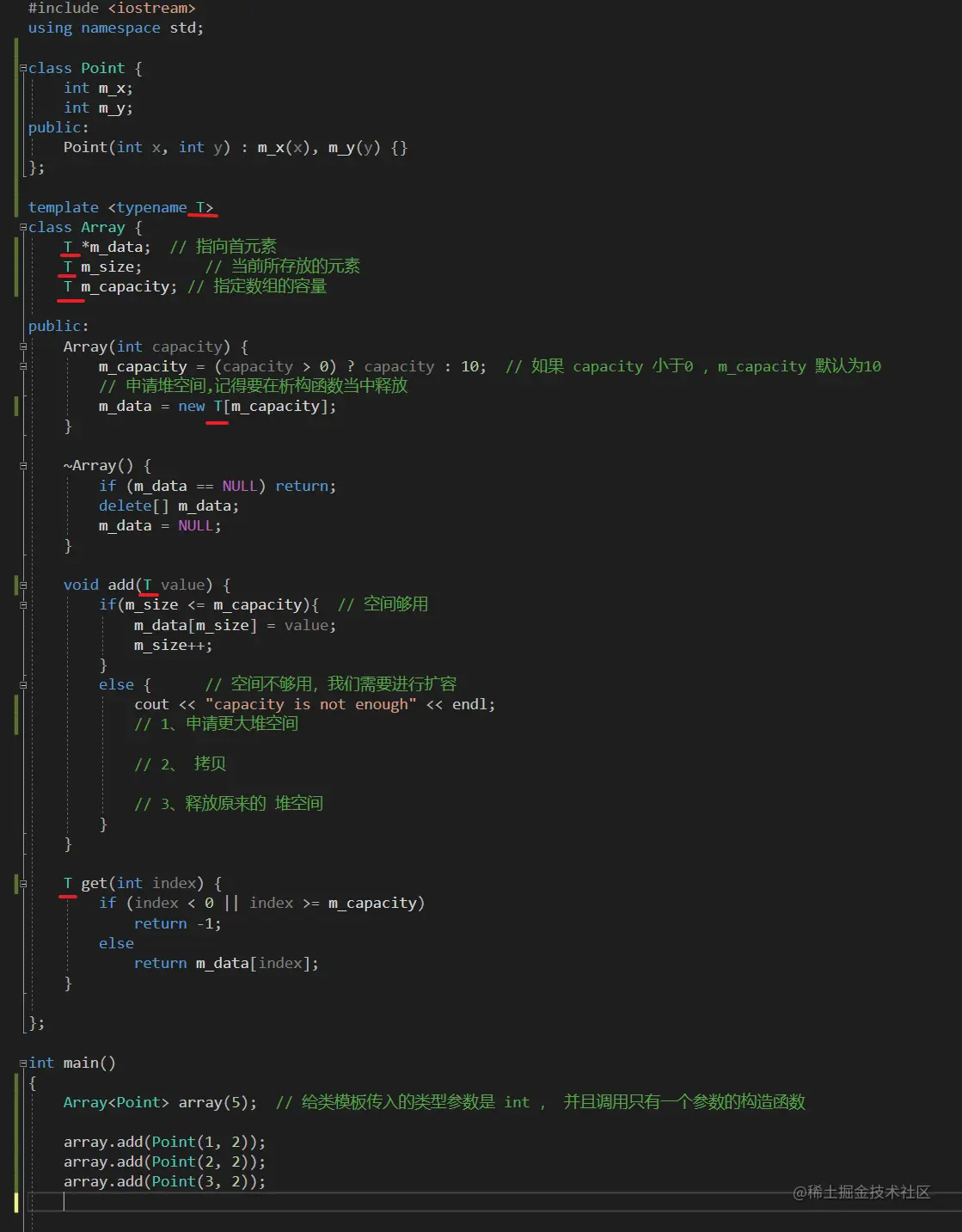The width and height of the screenshot is (962, 1232).
Task: Collapse the class Array block
Action: click(23, 227)
